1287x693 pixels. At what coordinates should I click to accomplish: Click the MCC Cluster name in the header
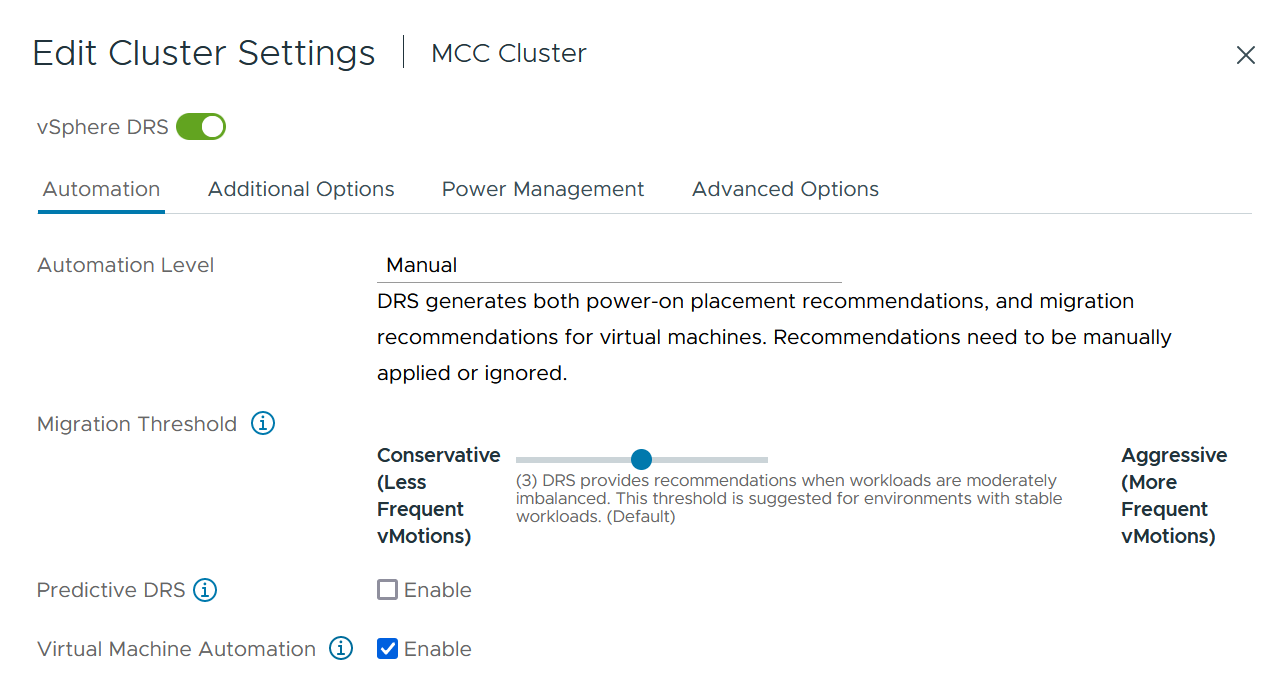(508, 53)
